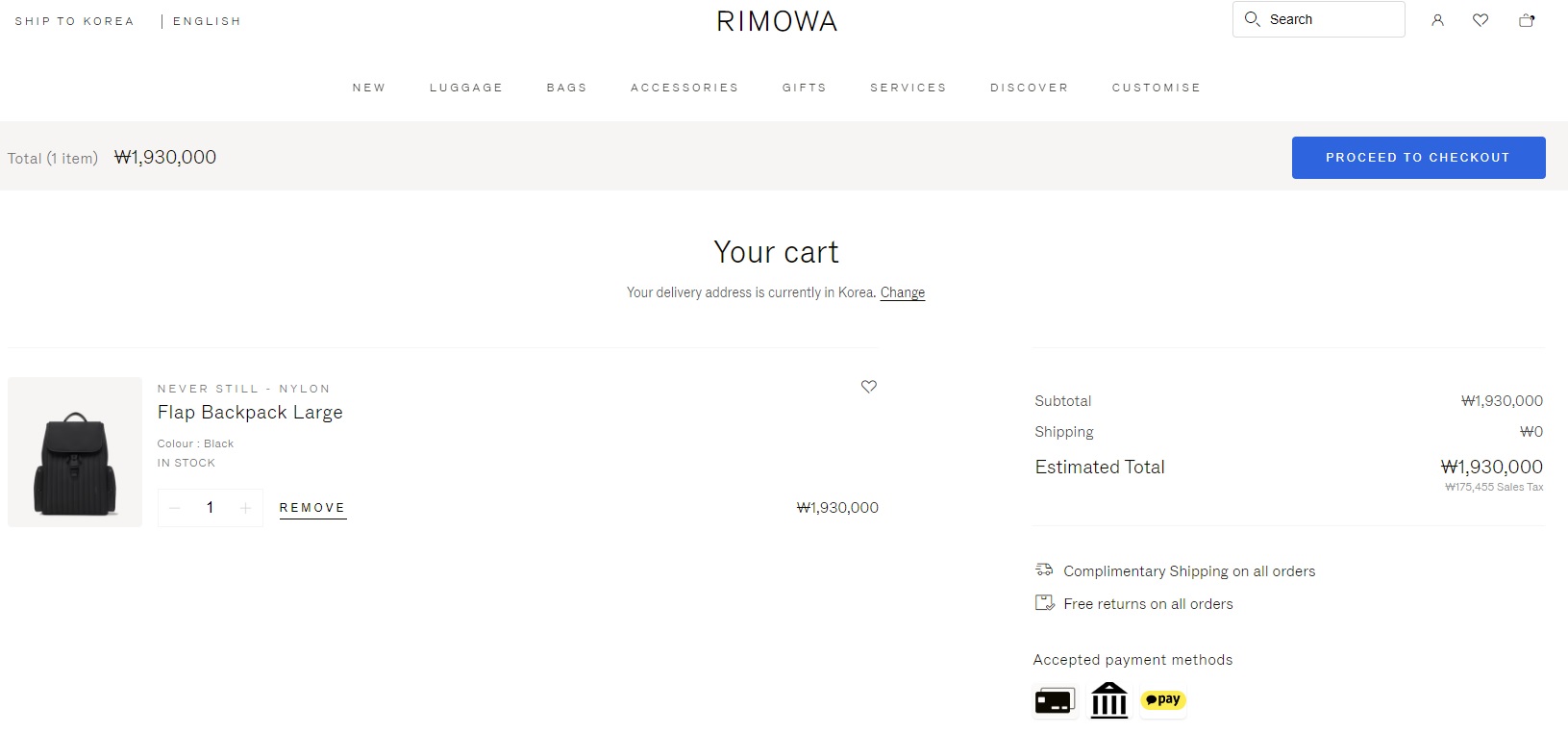Open the BAGS menu
Screen dimensions: 1568x734
point(567,88)
